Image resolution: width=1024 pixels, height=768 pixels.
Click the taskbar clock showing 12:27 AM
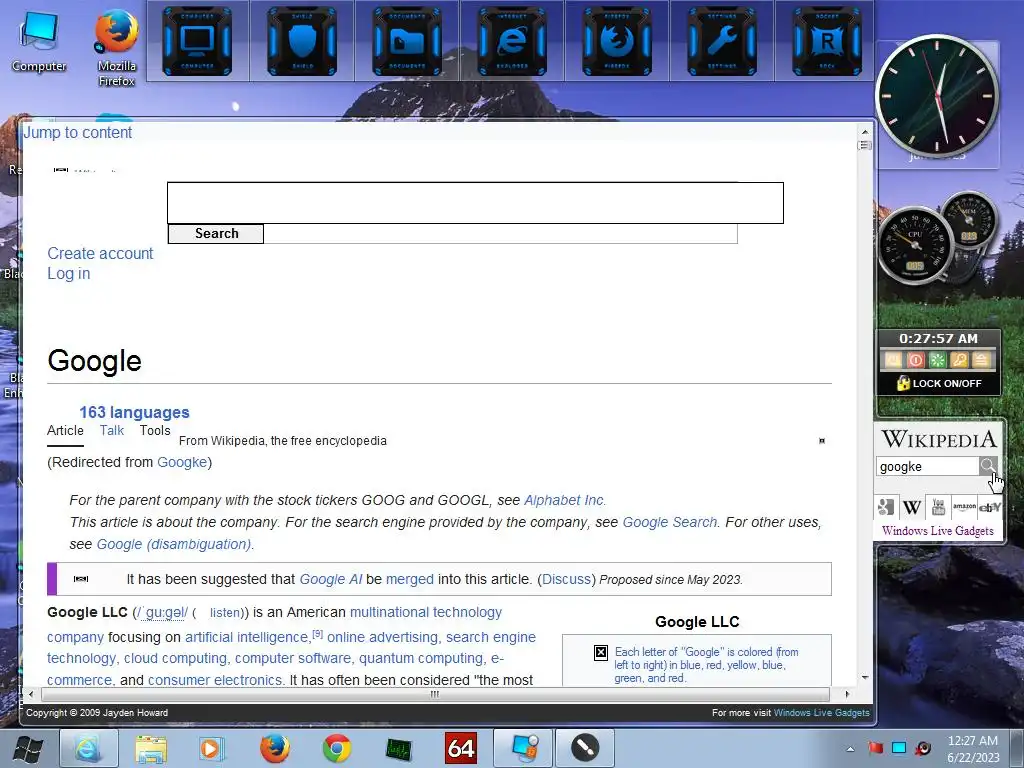pos(973,749)
